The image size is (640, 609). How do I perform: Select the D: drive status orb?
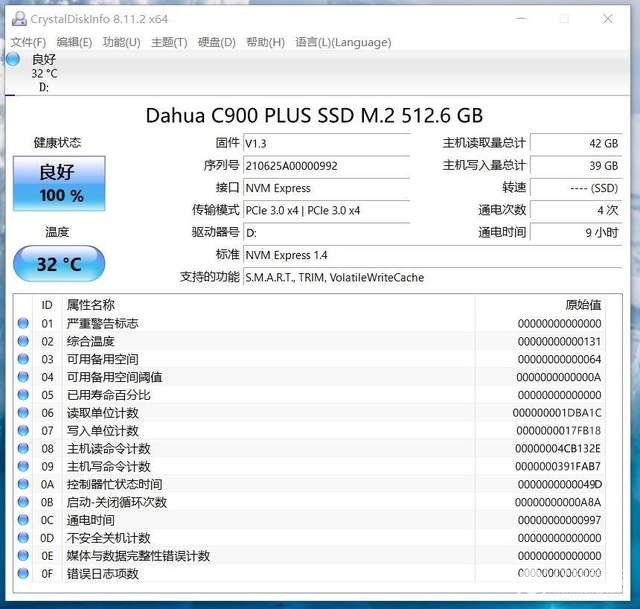(x=13, y=59)
